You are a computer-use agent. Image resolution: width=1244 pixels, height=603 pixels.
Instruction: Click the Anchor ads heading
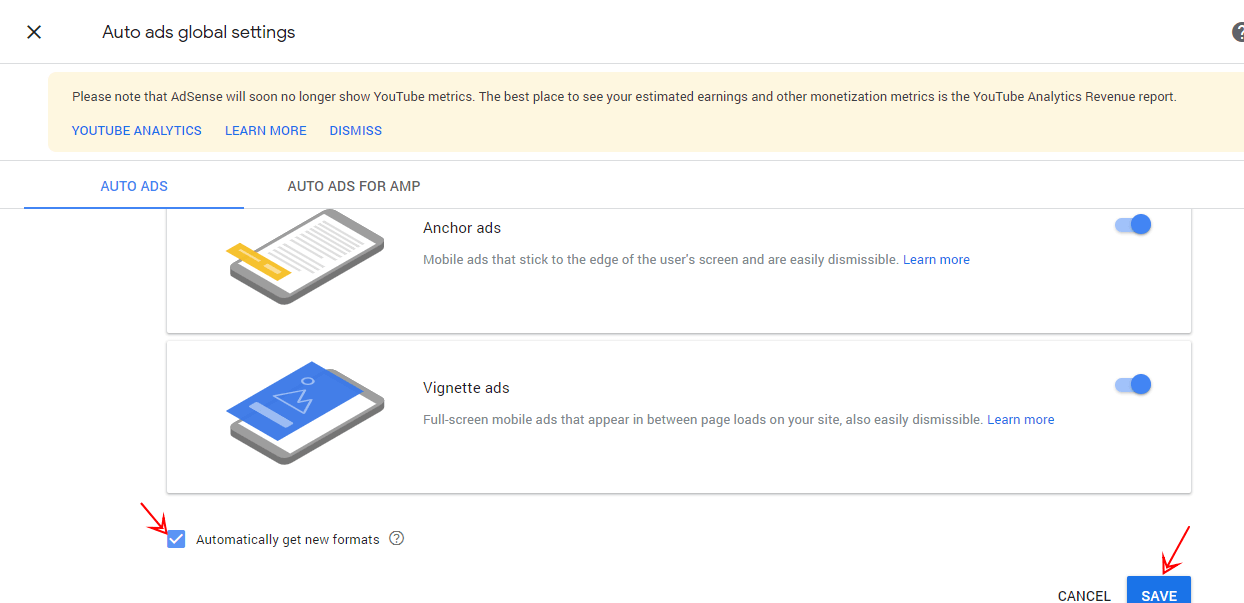click(x=462, y=228)
